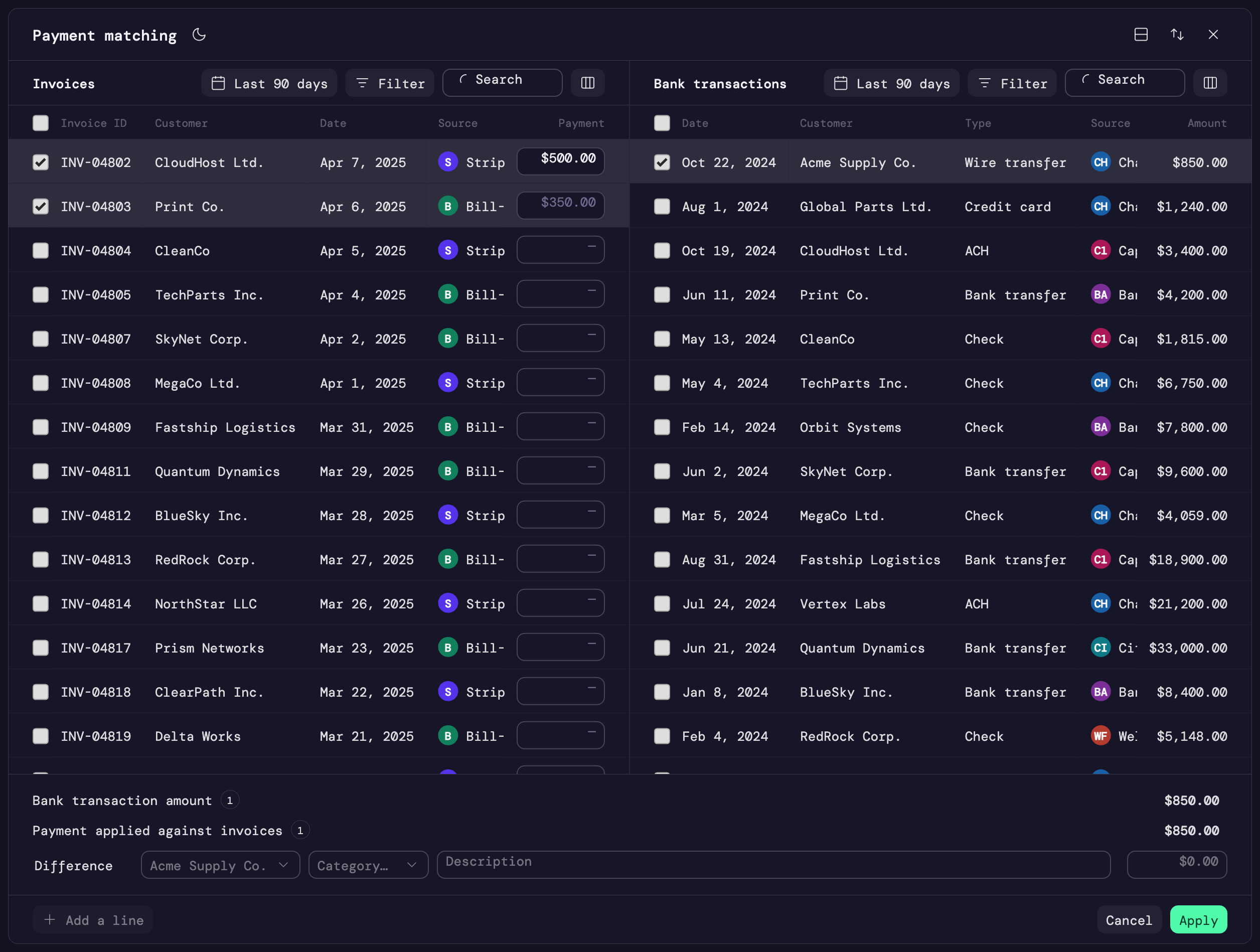The width and height of the screenshot is (1260, 952).
Task: Add a line to the difference
Action: (x=93, y=919)
